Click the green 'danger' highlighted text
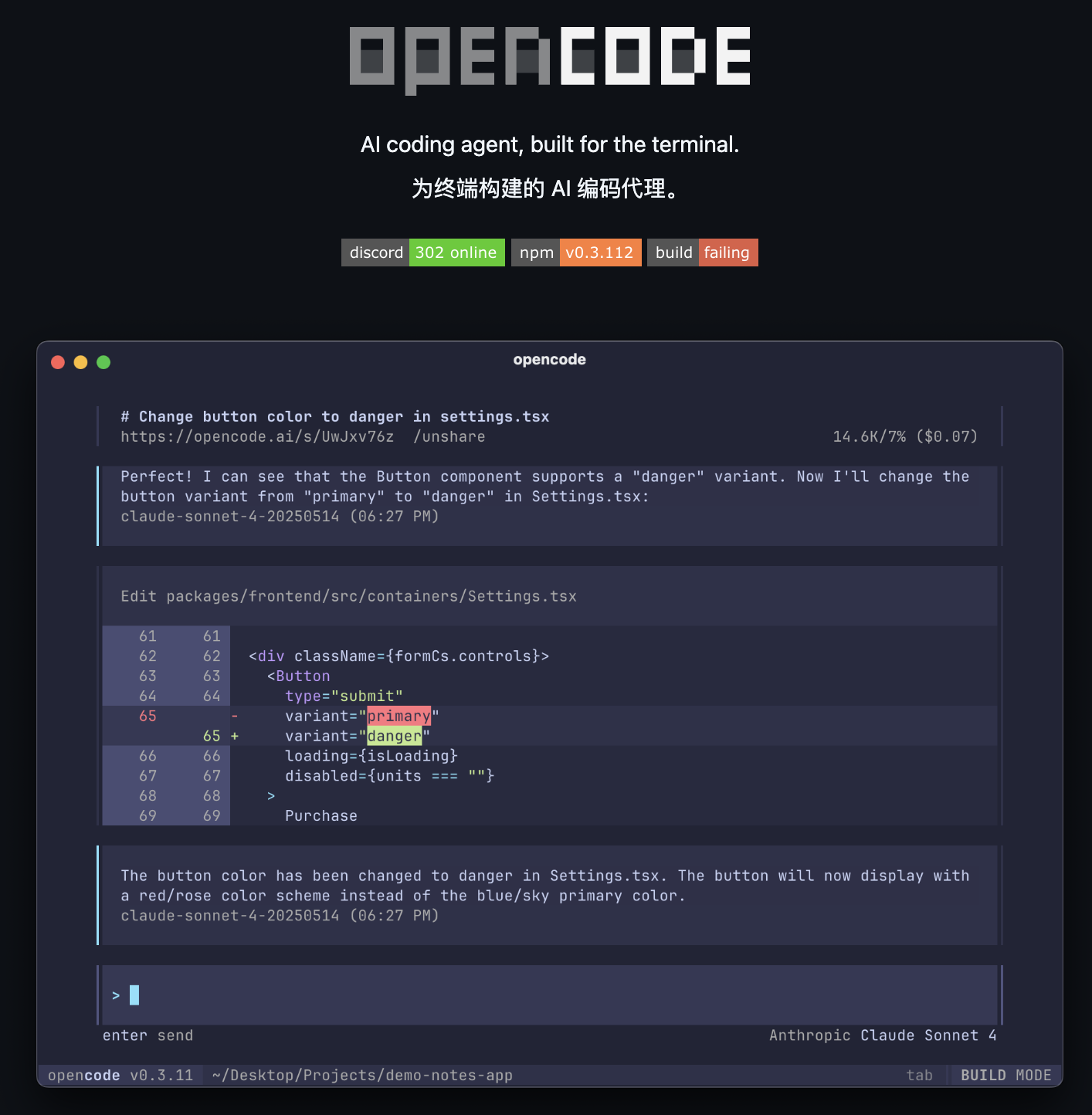Screen dimensions: 1092x1115 pos(394,736)
